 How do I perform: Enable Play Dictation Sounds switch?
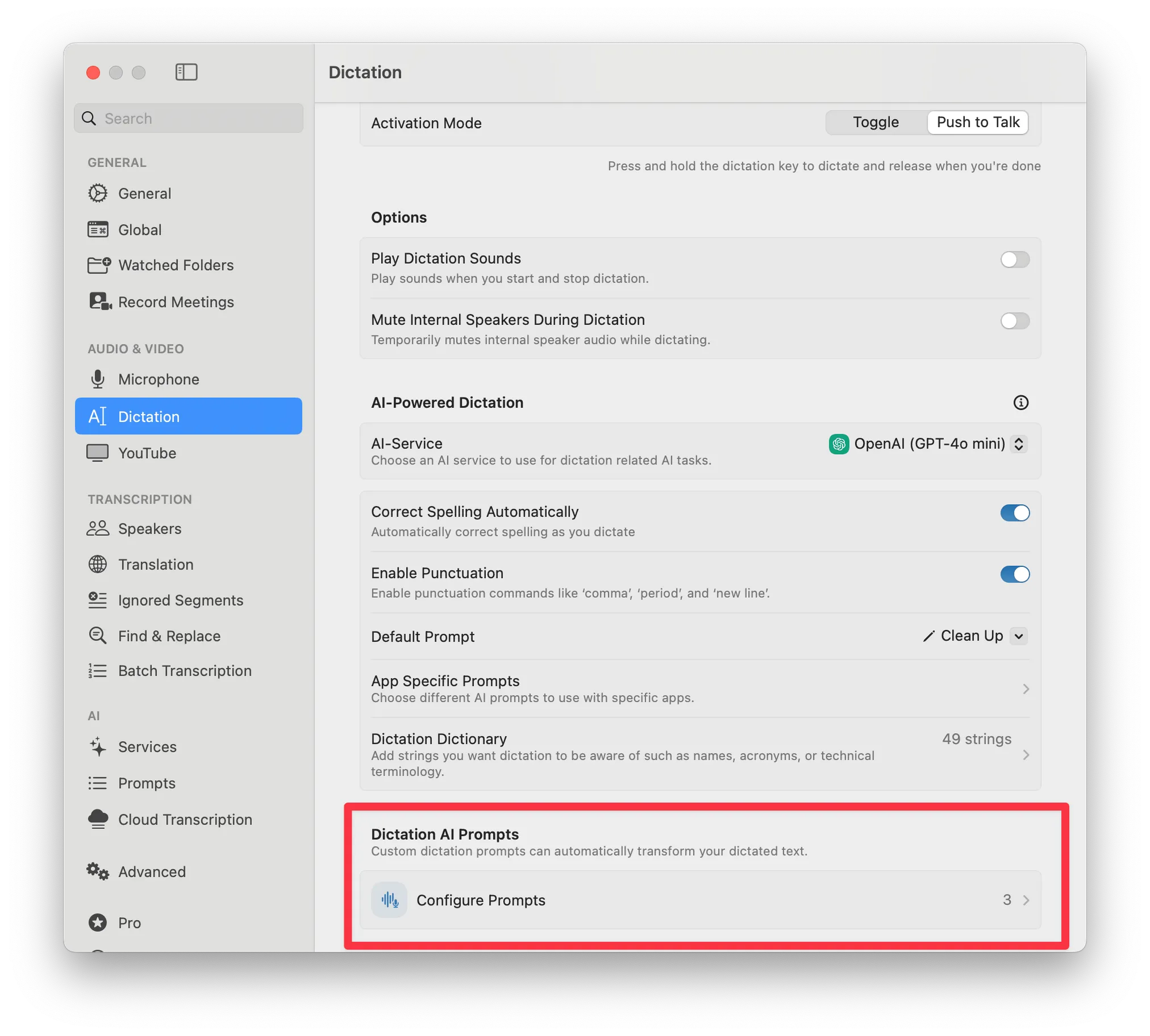point(1014,259)
